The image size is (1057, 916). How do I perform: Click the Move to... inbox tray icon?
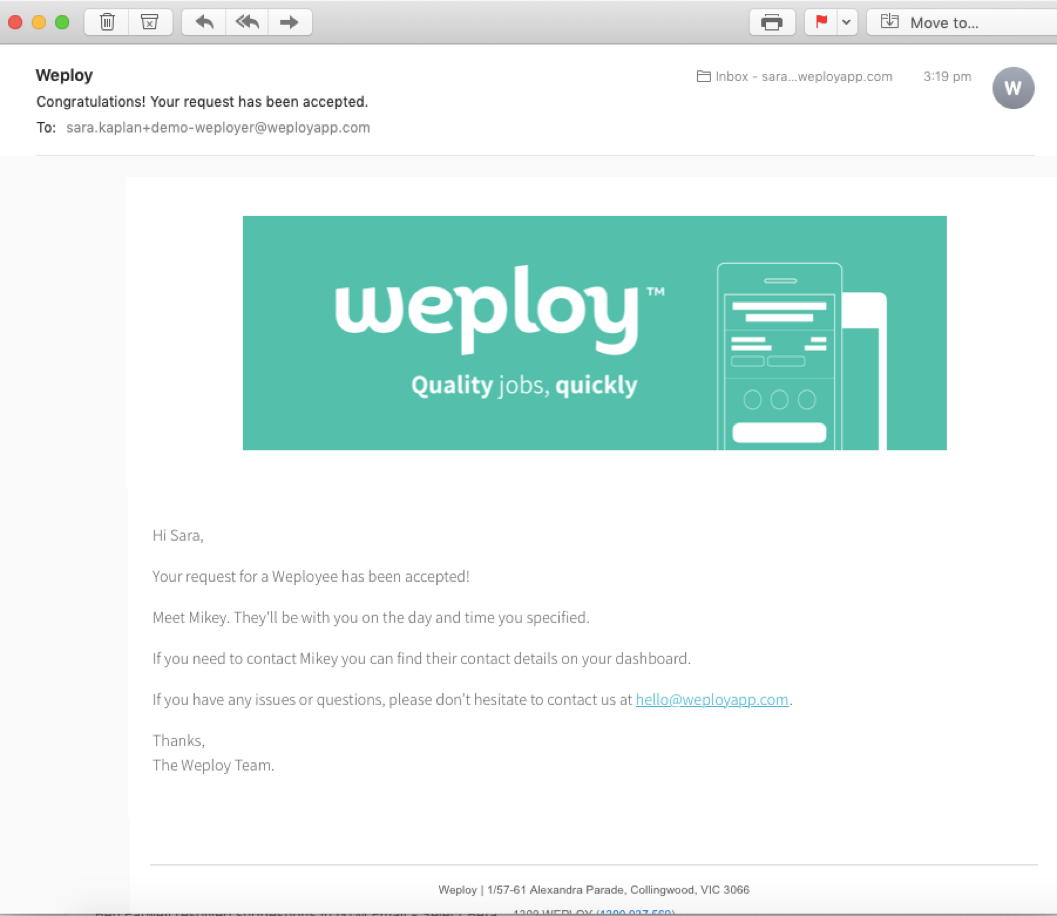click(x=890, y=22)
